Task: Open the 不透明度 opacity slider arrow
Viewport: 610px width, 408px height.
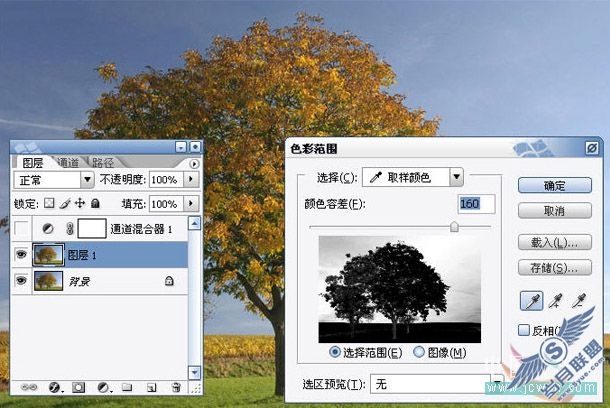Action: coord(191,179)
